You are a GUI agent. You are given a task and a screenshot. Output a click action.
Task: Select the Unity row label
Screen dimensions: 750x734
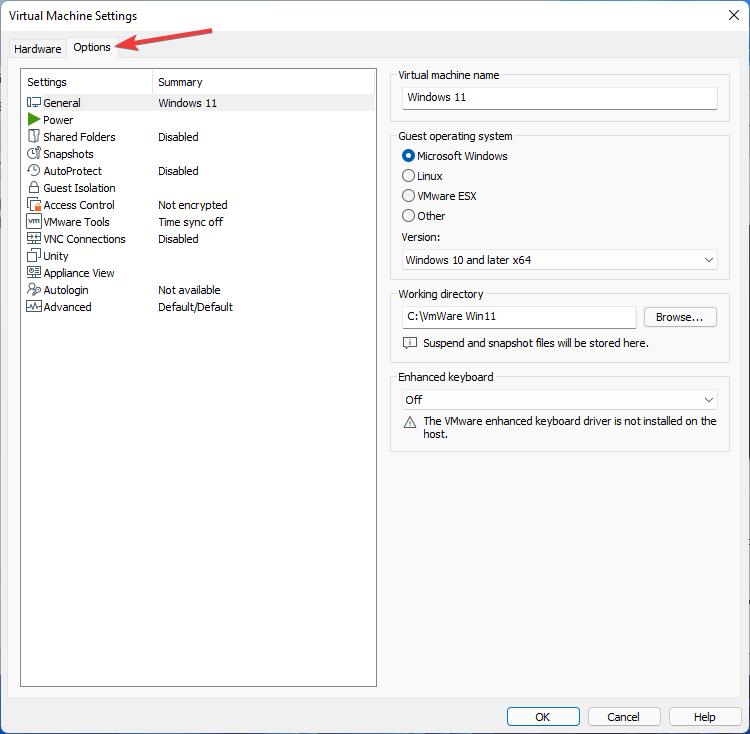click(x=55, y=256)
